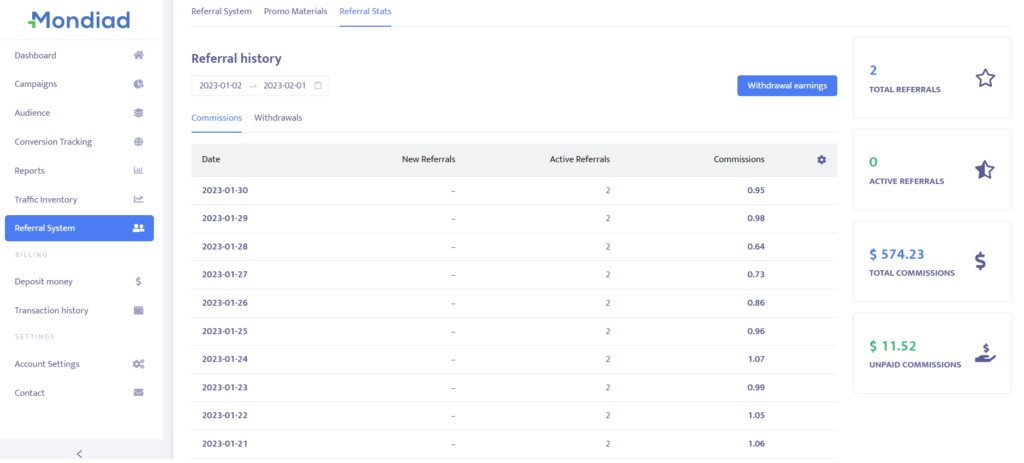Select the Referral System top tab
Viewport: 1024px width, 463px height.
[x=222, y=12]
